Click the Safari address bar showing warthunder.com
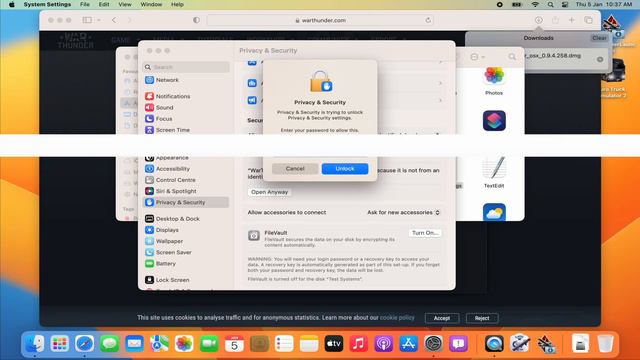The width and height of the screenshot is (640, 360). tap(320, 20)
